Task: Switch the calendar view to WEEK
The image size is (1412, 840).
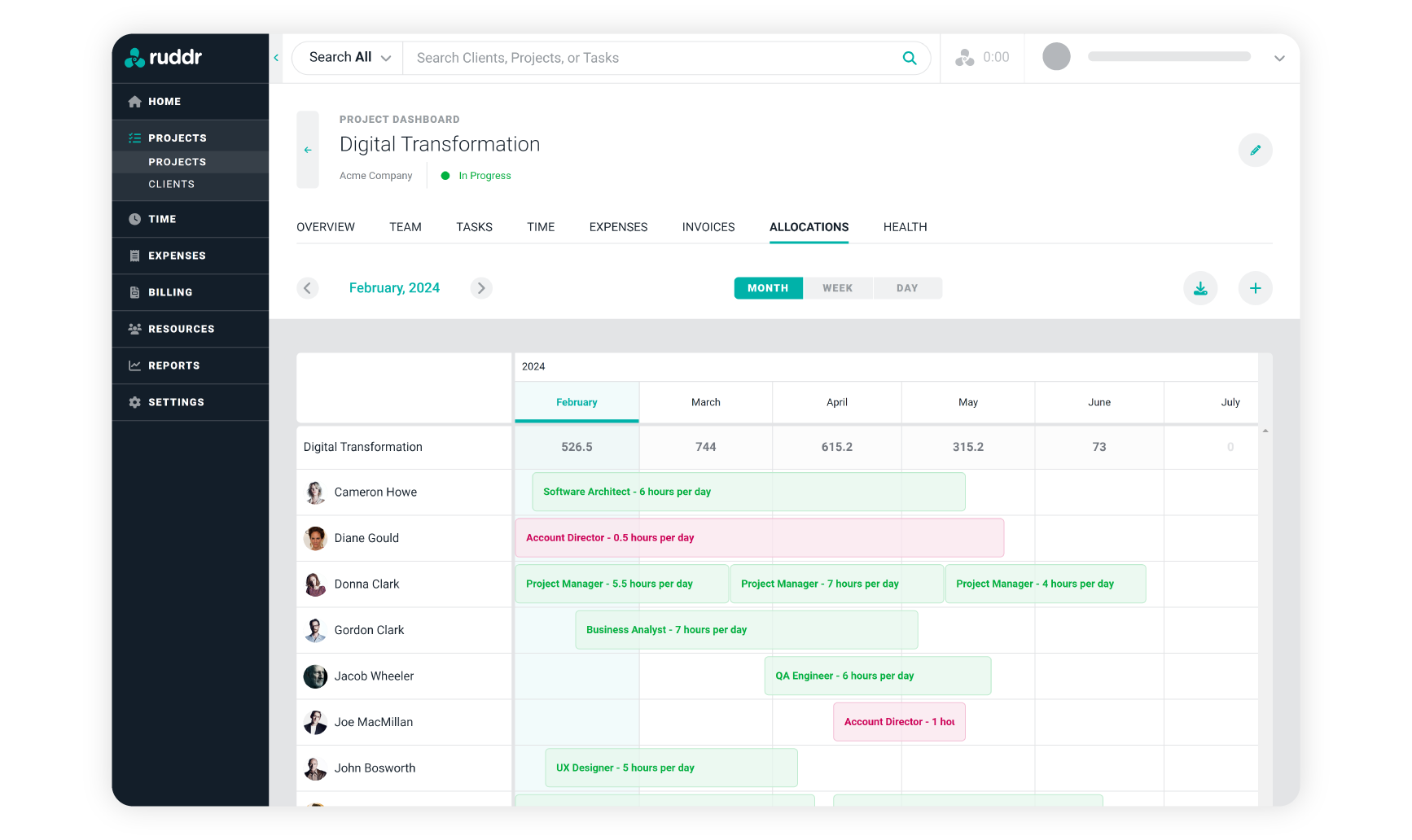Action: tap(837, 287)
